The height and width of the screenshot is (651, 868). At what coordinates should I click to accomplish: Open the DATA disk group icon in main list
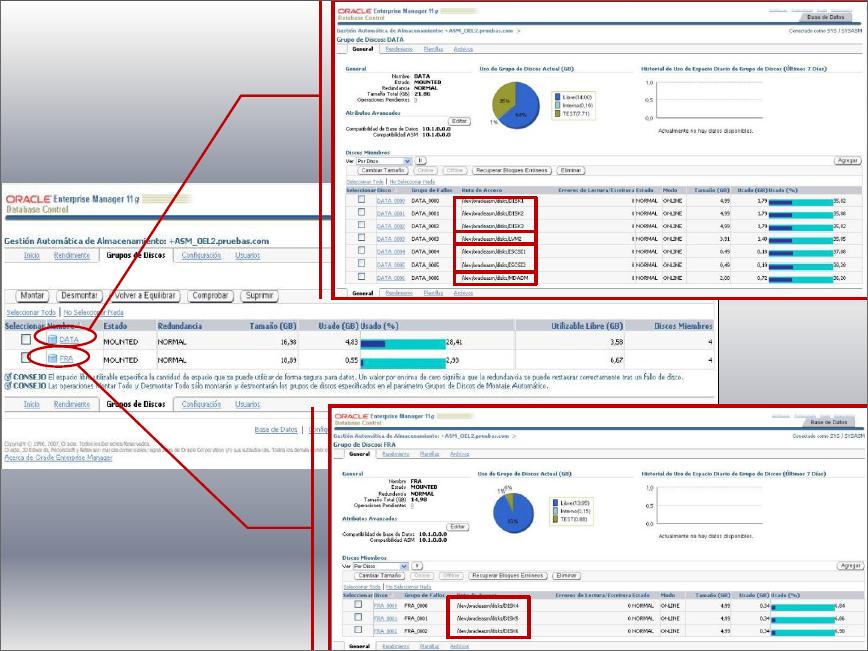point(52,339)
